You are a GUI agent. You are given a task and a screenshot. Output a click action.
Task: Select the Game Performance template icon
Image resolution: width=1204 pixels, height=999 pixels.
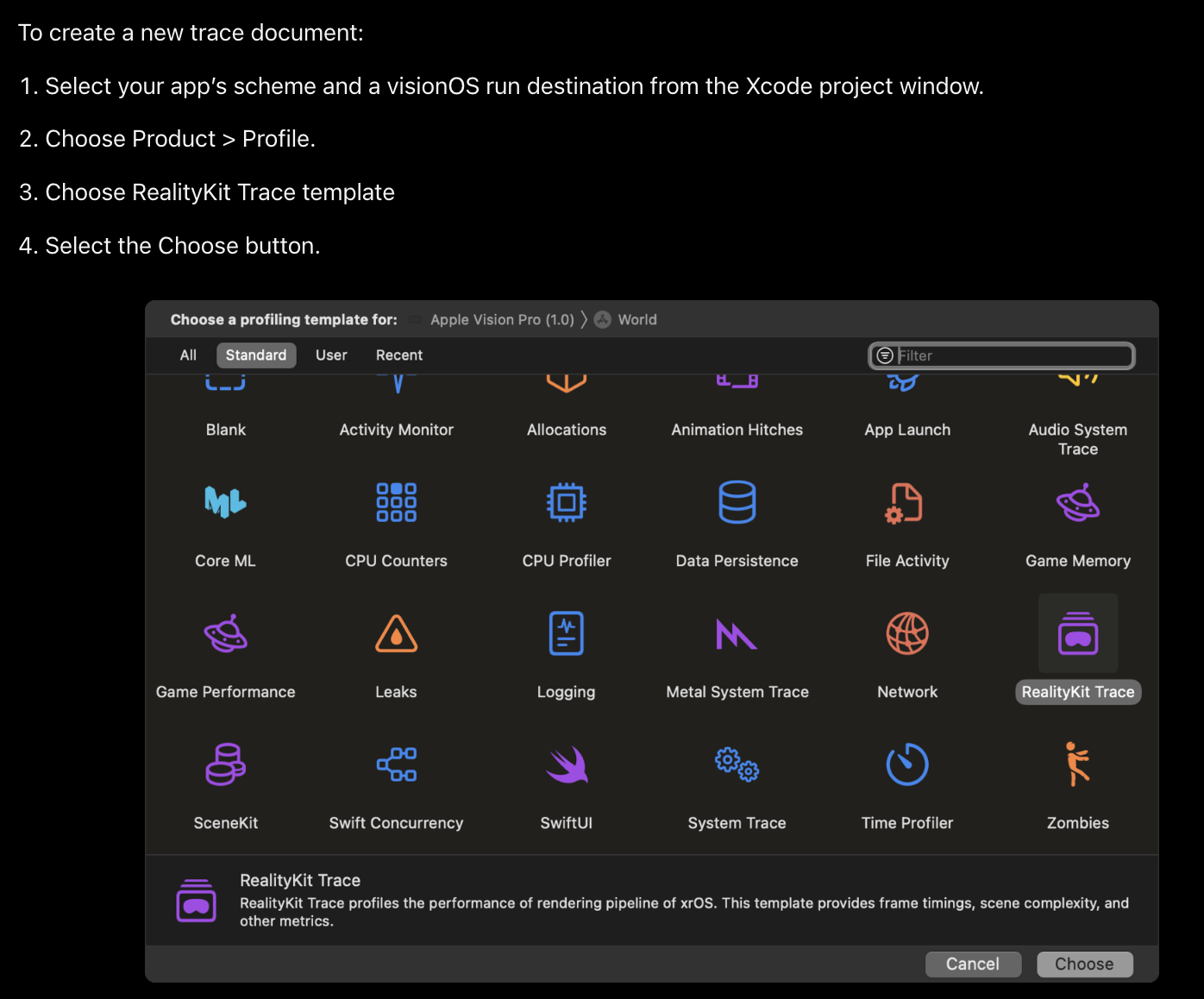[225, 633]
